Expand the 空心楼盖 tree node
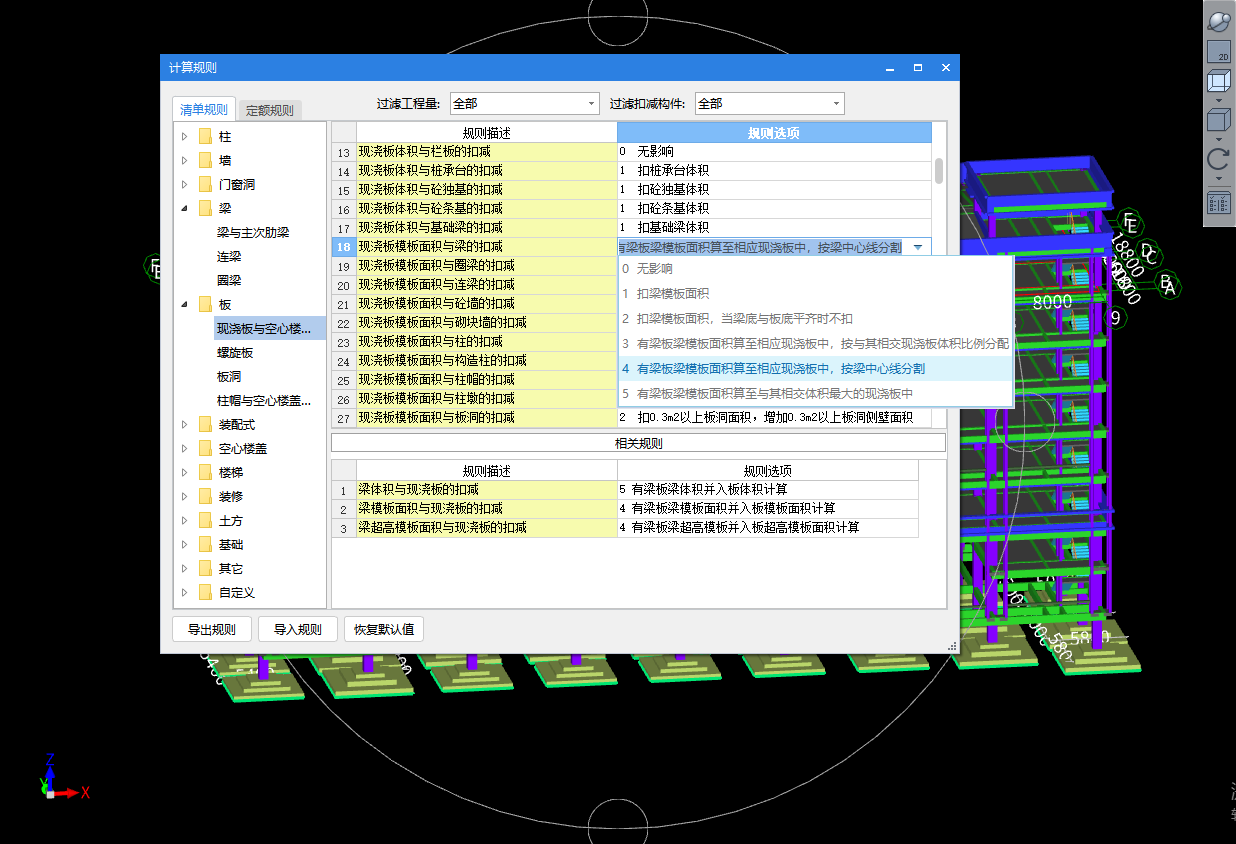This screenshot has height=844, width=1236. click(185, 448)
